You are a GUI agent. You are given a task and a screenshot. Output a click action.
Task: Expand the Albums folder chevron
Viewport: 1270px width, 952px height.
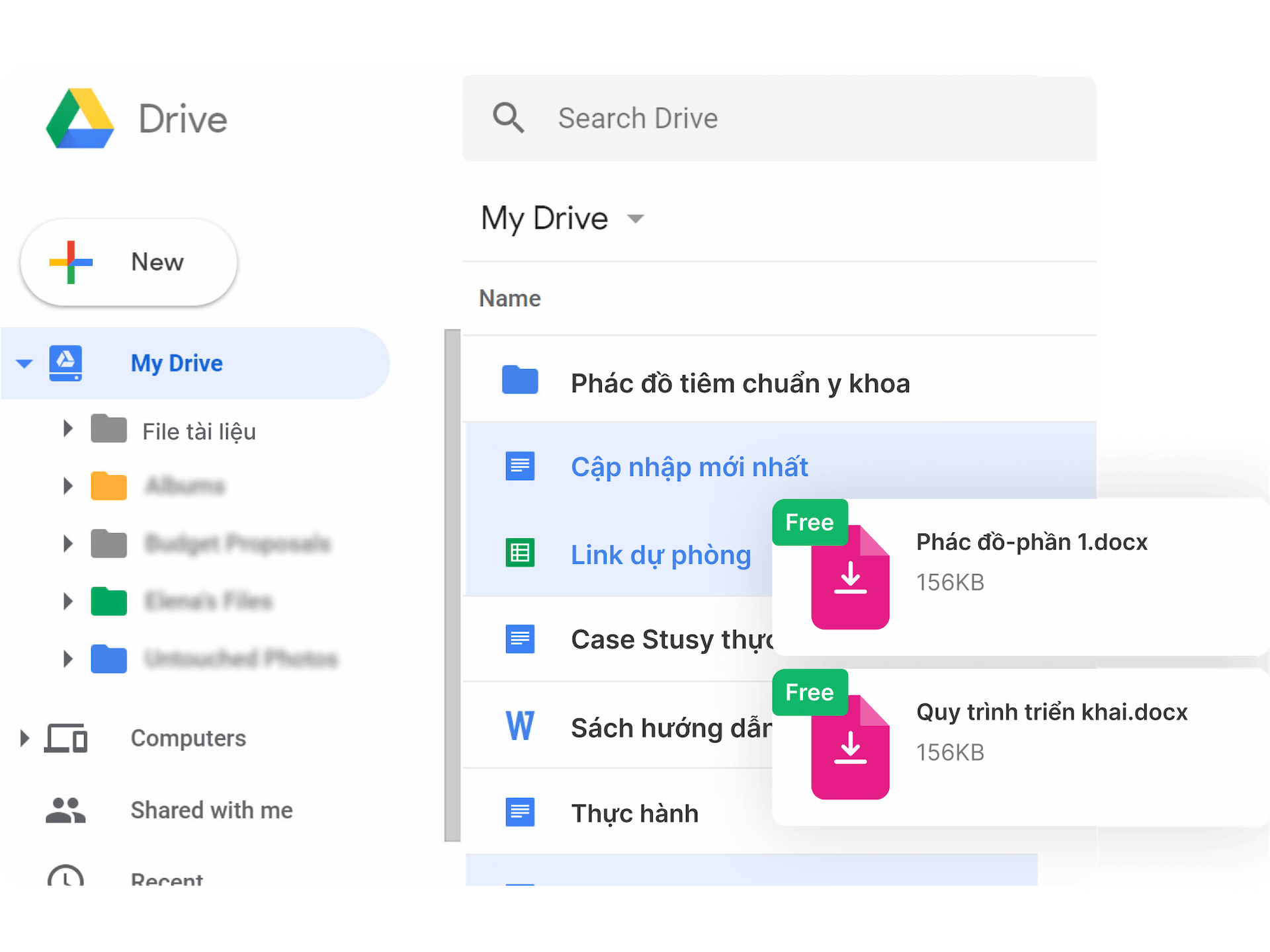point(67,486)
